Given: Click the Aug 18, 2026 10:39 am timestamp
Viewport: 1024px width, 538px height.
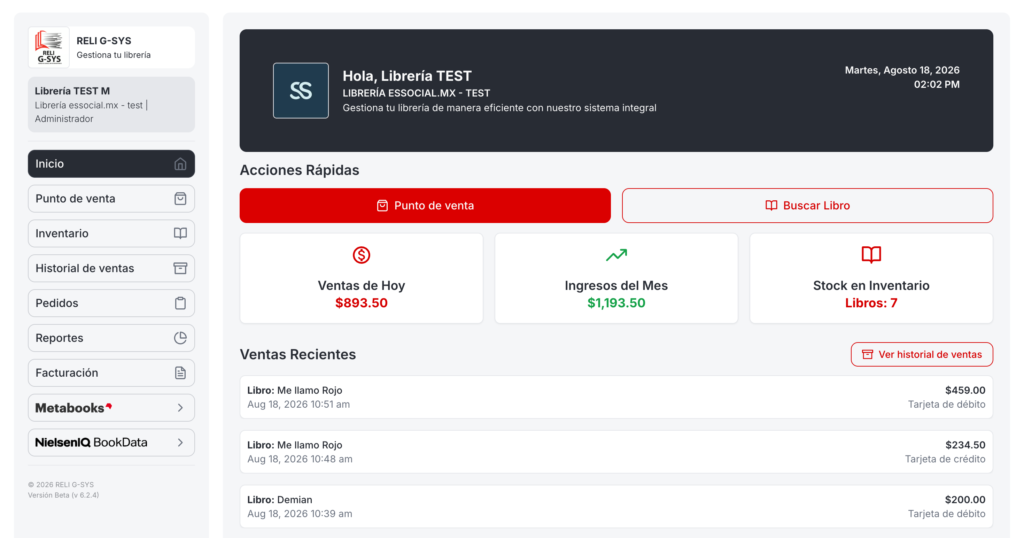Looking at the screenshot, I should [x=300, y=514].
